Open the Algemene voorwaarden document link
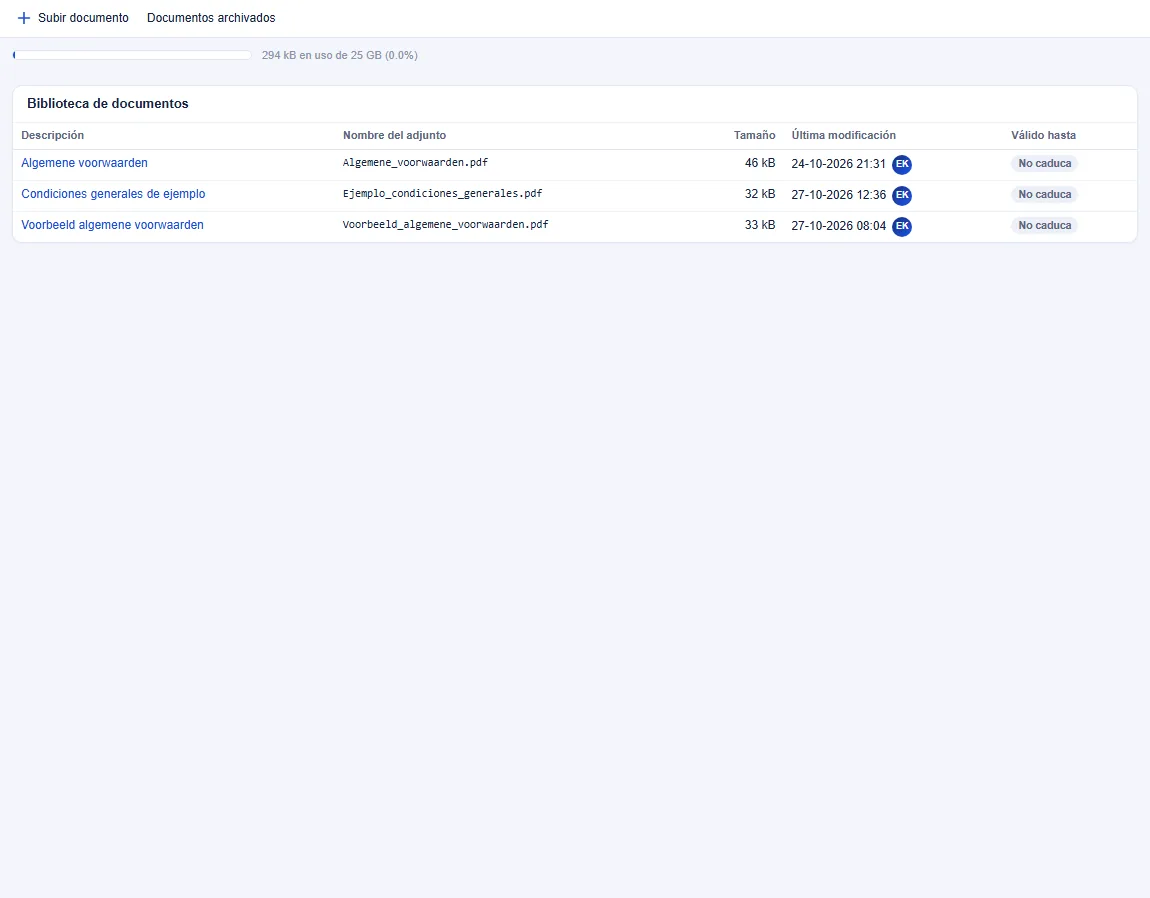The width and height of the screenshot is (1150, 898). 84,163
